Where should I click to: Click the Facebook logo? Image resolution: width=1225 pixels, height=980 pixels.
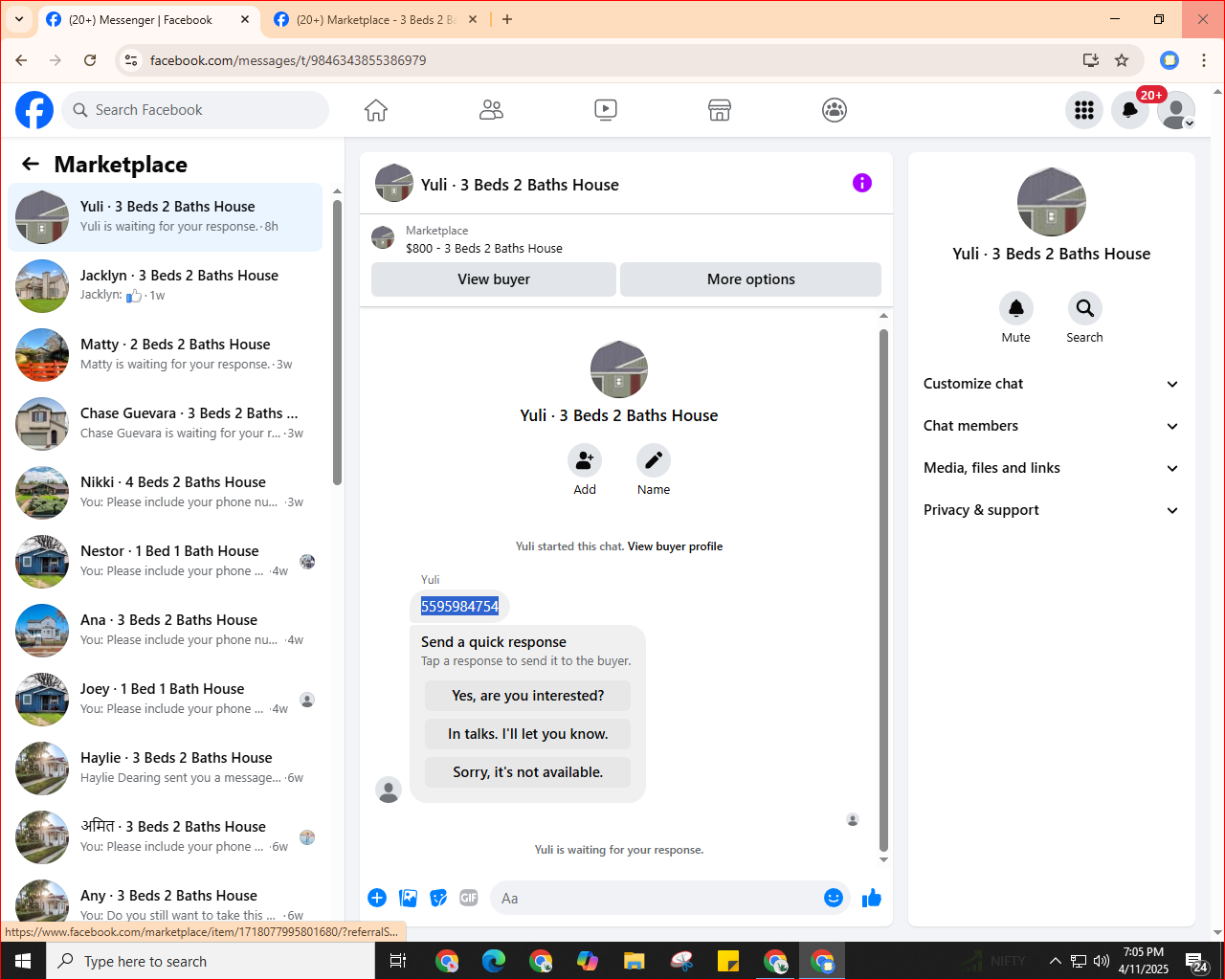[x=34, y=110]
